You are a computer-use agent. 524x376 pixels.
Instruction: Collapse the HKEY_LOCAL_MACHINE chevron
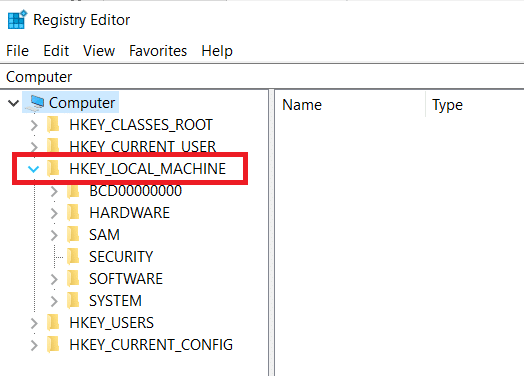(x=33, y=169)
